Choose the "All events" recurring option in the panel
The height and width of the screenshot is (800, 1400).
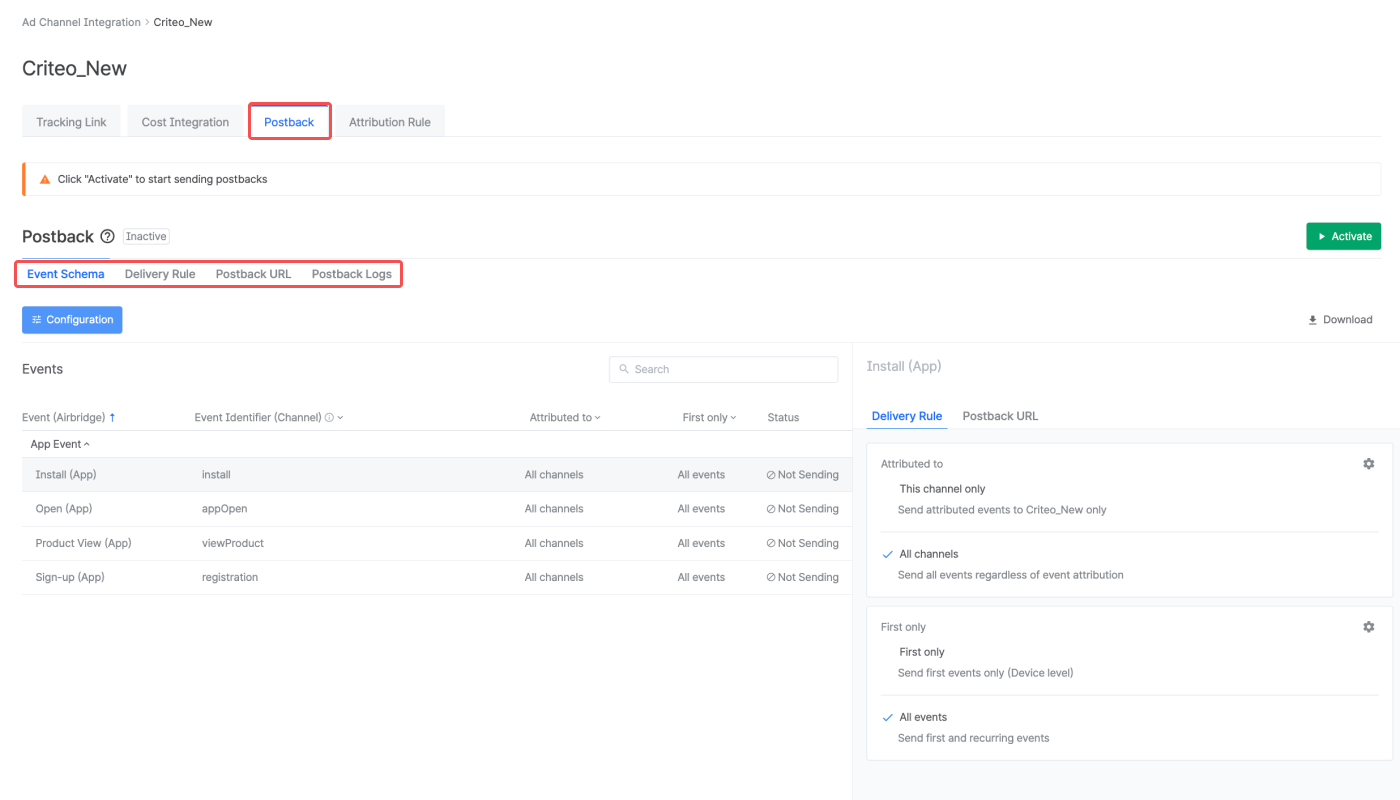[x=923, y=717]
